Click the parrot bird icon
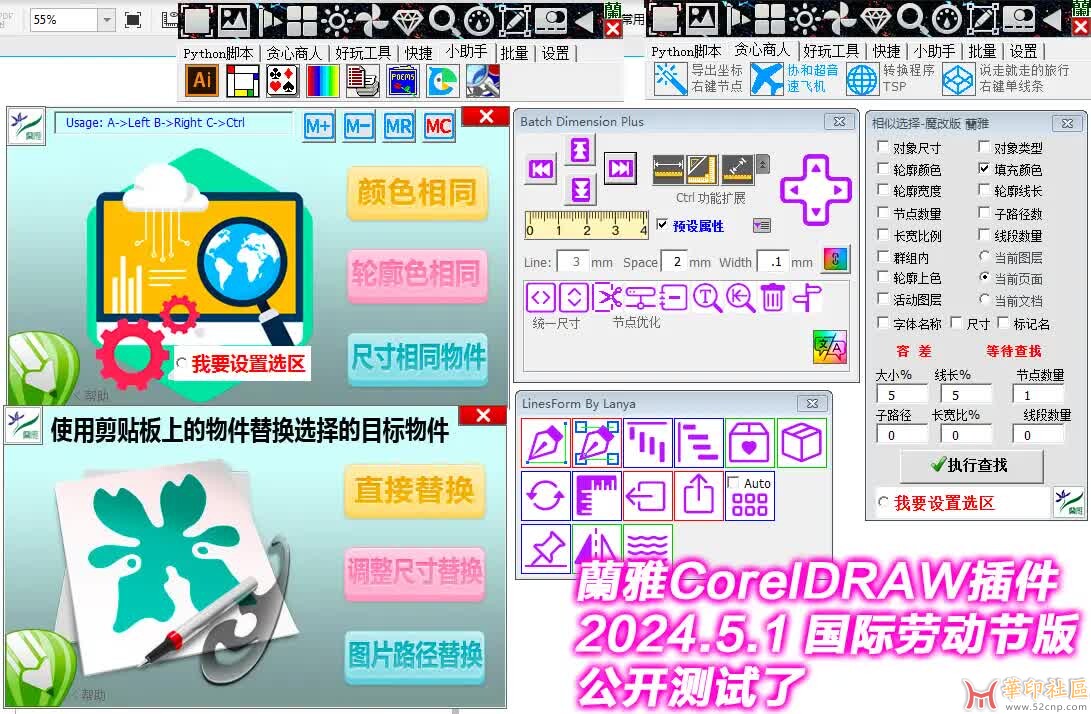Screen dimensions: 1091x714 point(443,81)
